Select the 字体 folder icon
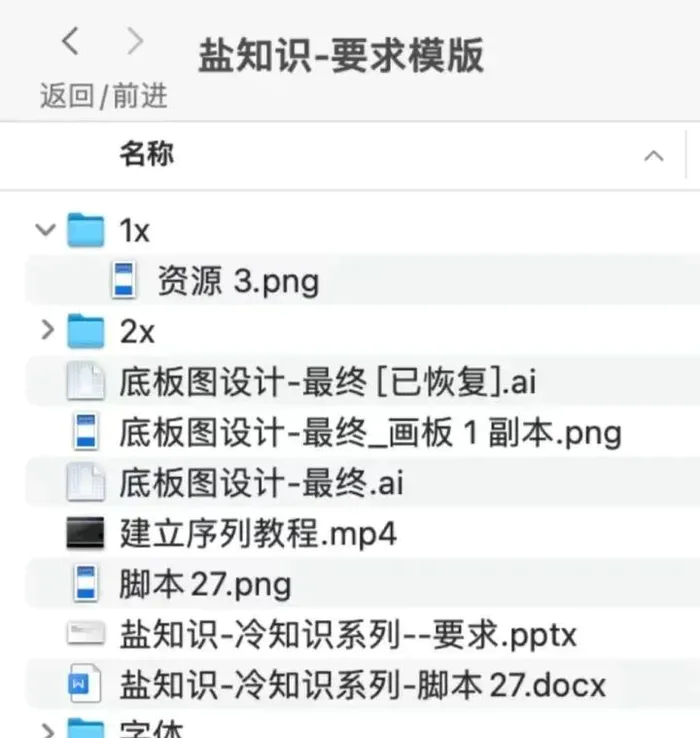This screenshot has width=700, height=738. [x=85, y=729]
